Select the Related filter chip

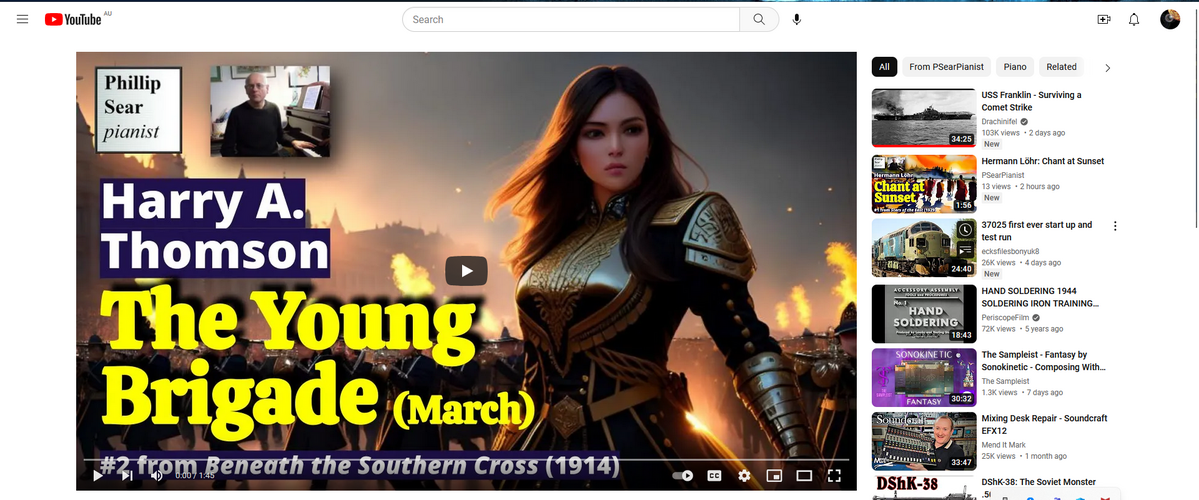[x=1061, y=67]
